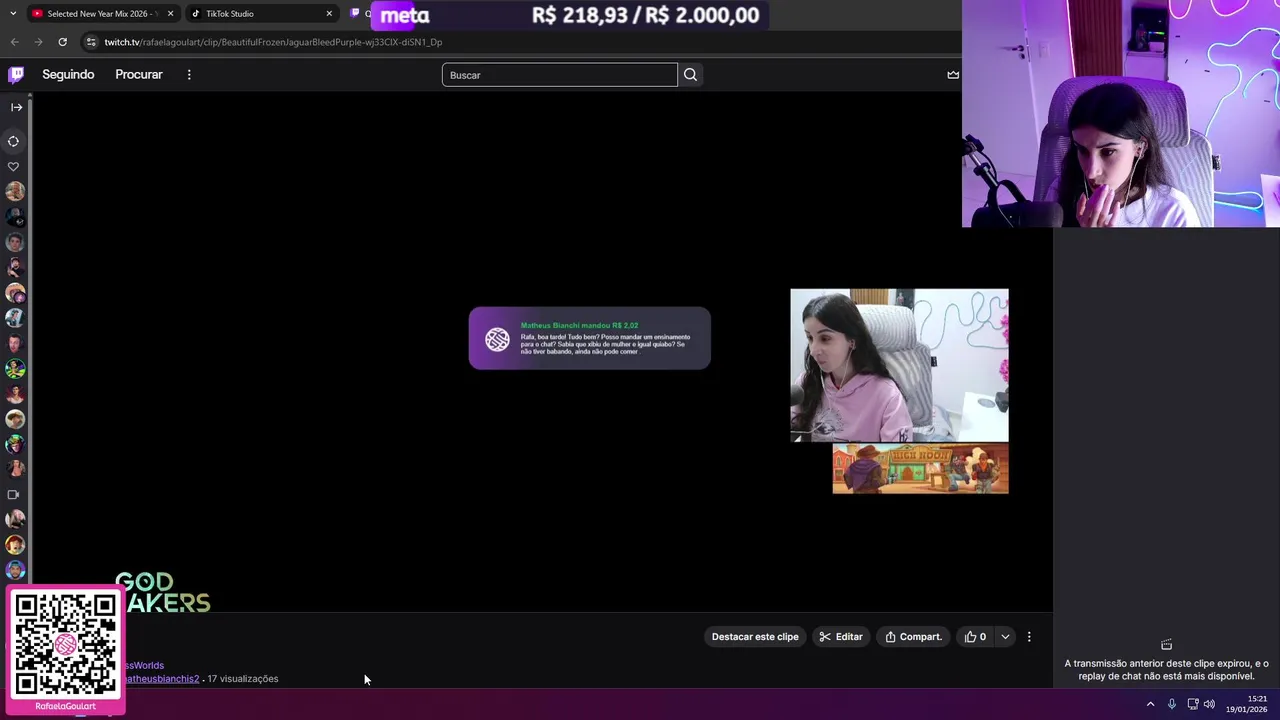Close the TikTok Studio tab
Viewport: 1280px width, 720px height.
click(x=329, y=14)
